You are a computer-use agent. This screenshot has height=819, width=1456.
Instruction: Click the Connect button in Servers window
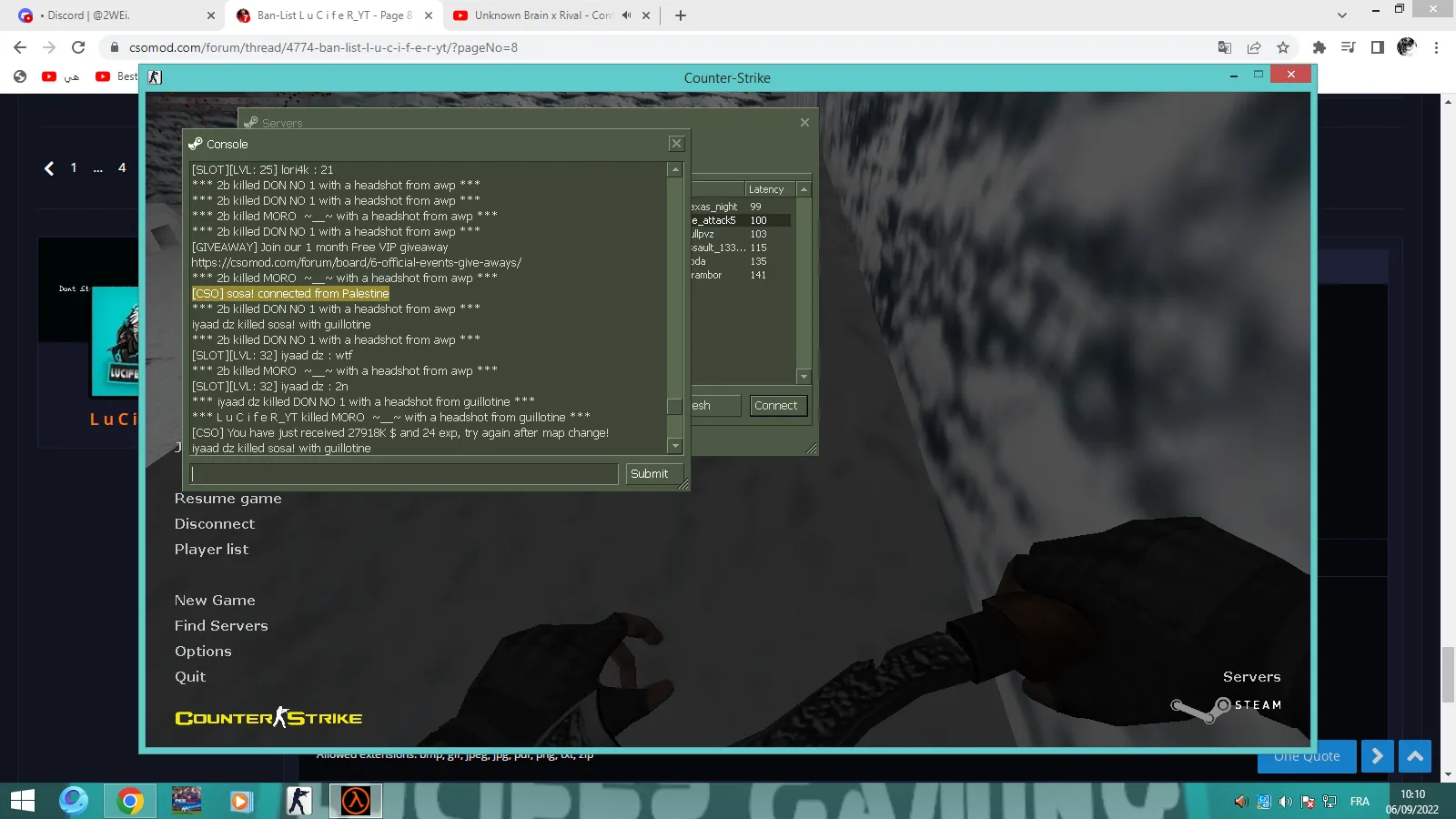tap(776, 406)
